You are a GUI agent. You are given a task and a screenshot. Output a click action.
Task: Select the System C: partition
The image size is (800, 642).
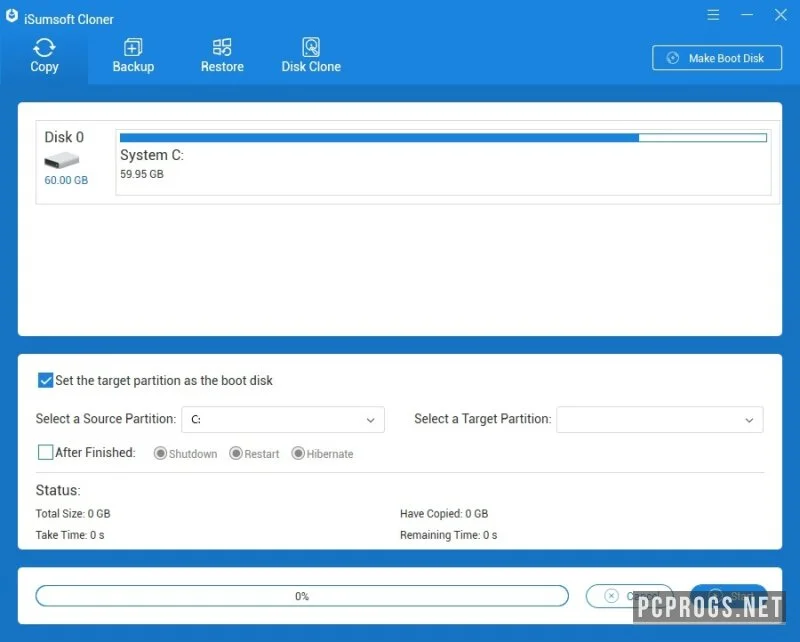point(443,162)
